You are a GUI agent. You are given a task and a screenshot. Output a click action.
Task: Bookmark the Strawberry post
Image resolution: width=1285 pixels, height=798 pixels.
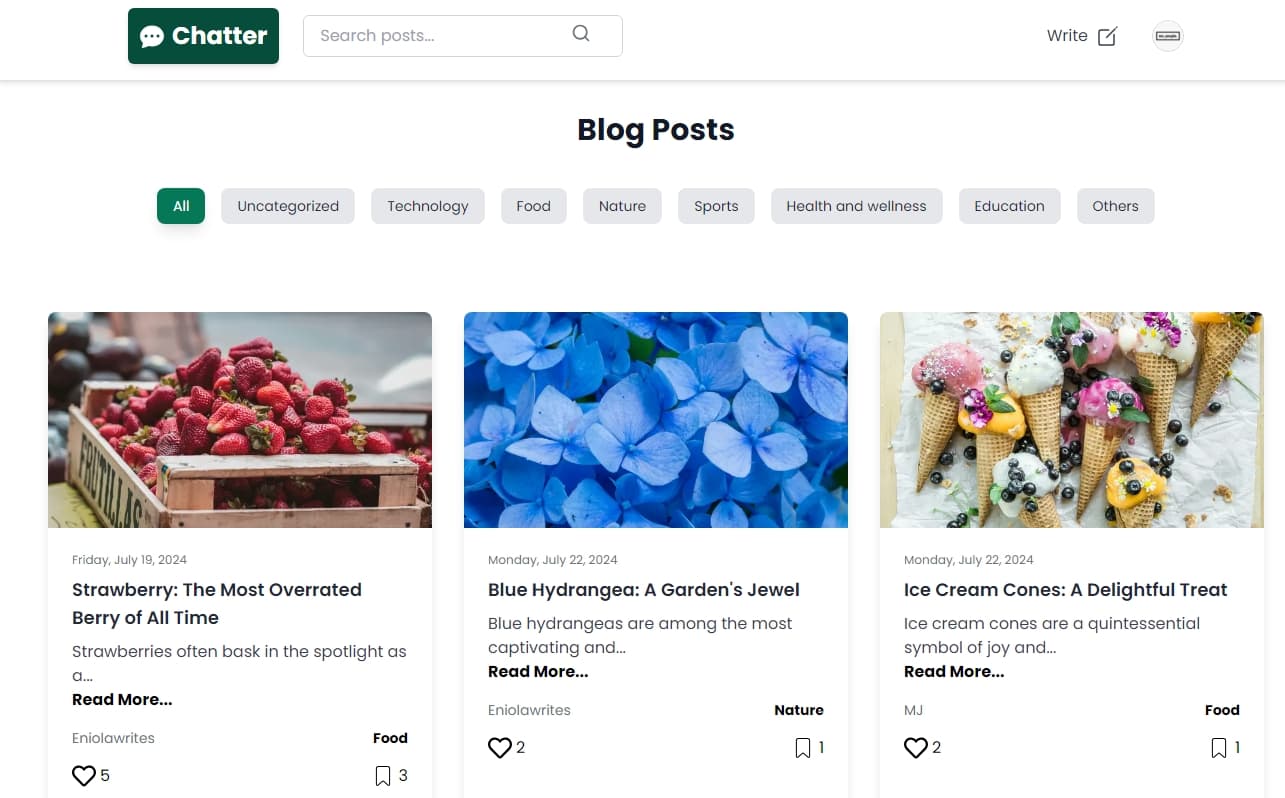[x=383, y=776]
